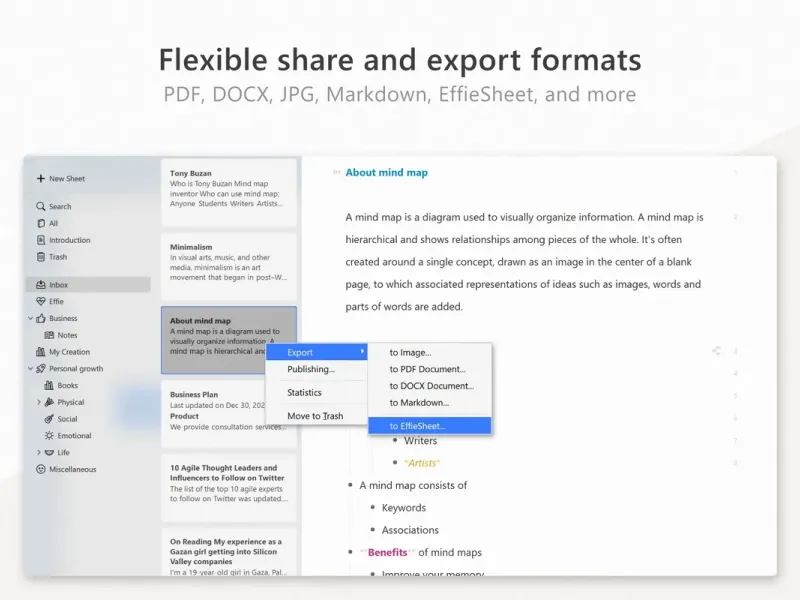
Task: Open the Introduction sheet icon
Action: pyautogui.click(x=41, y=240)
